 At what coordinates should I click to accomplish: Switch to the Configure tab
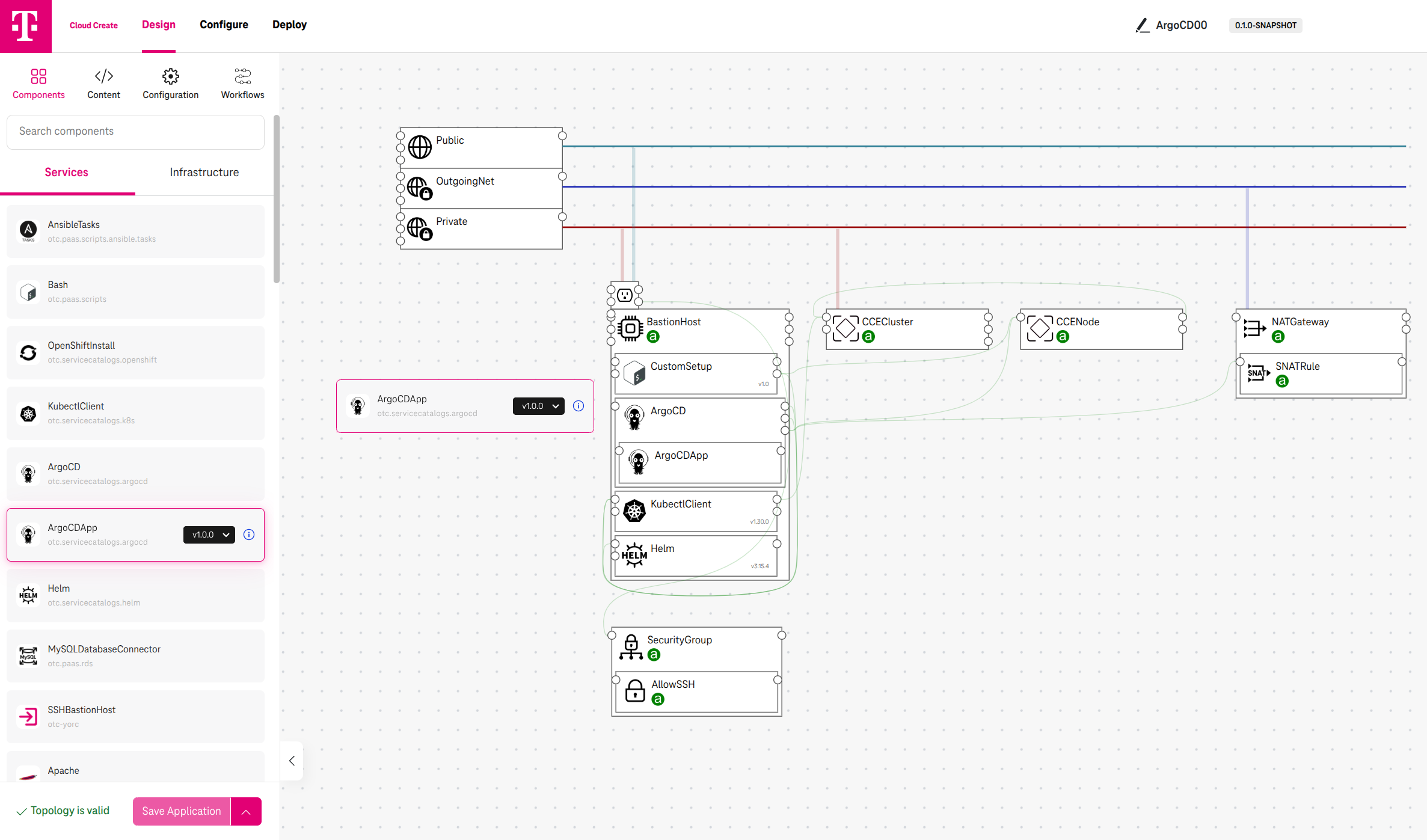[x=224, y=25]
